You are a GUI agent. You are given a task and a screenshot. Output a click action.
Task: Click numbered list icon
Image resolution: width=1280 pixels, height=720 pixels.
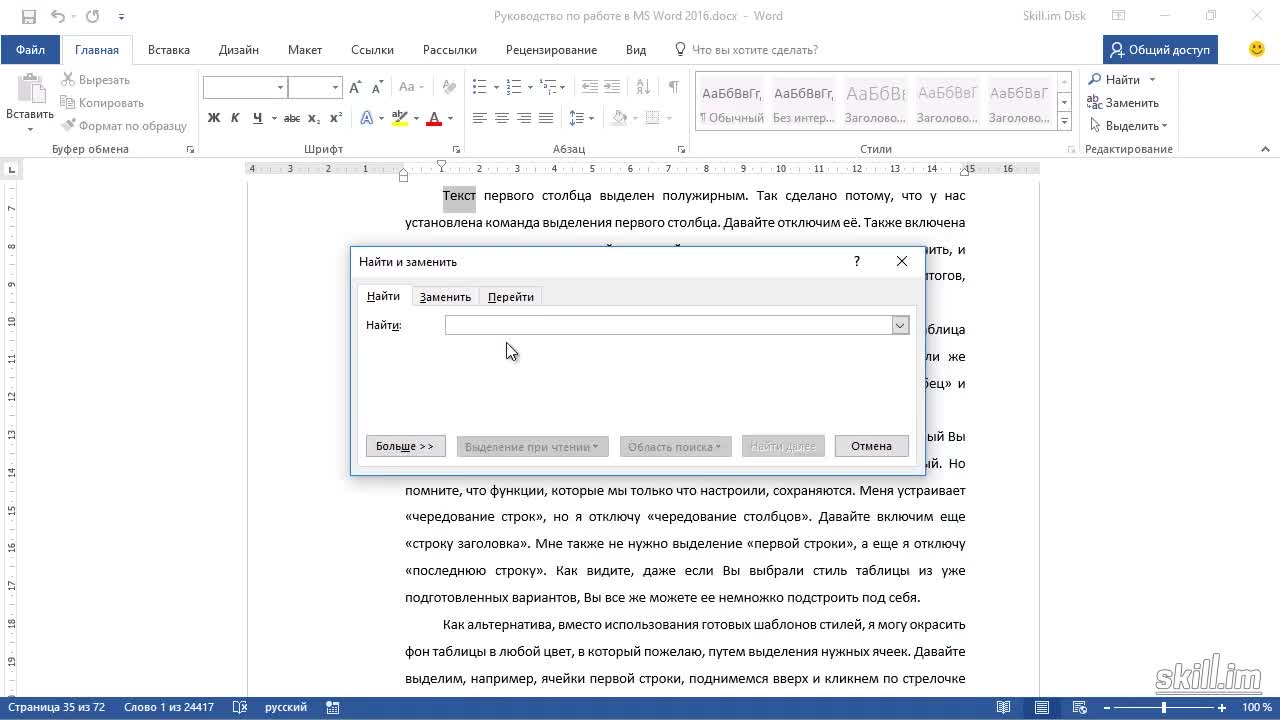(x=513, y=88)
